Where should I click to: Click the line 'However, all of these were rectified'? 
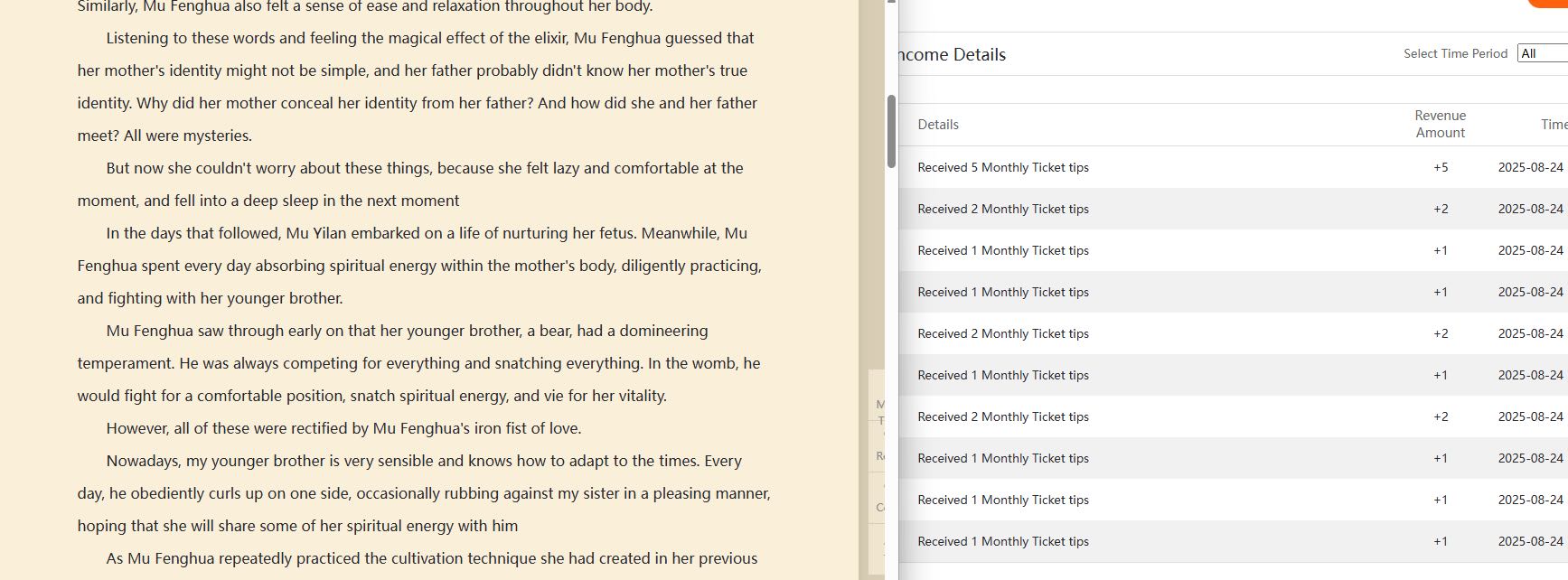[x=343, y=428]
